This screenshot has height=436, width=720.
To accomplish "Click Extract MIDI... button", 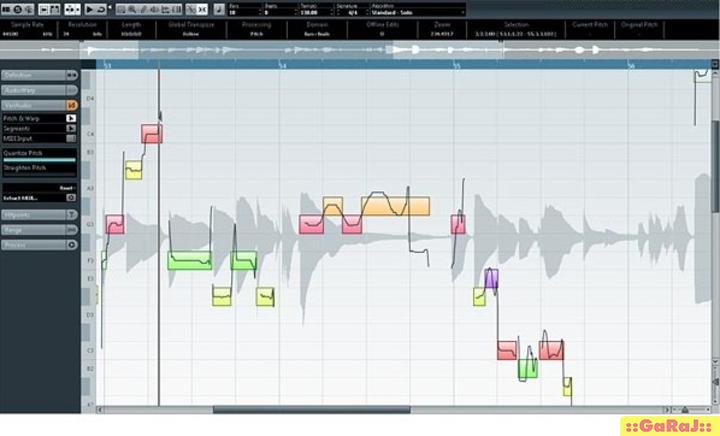I will 21,198.
